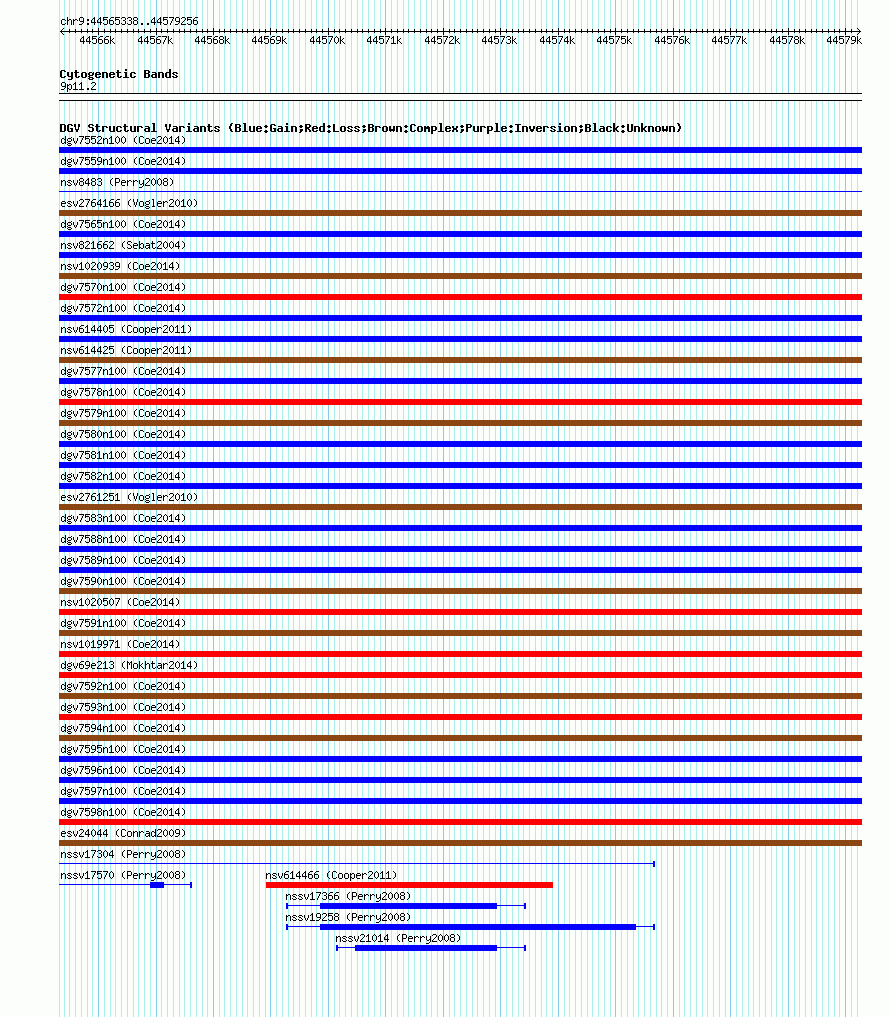Open nssv21014 (Perry2008) label
Screen dimensions: 890x1017
coord(398,938)
